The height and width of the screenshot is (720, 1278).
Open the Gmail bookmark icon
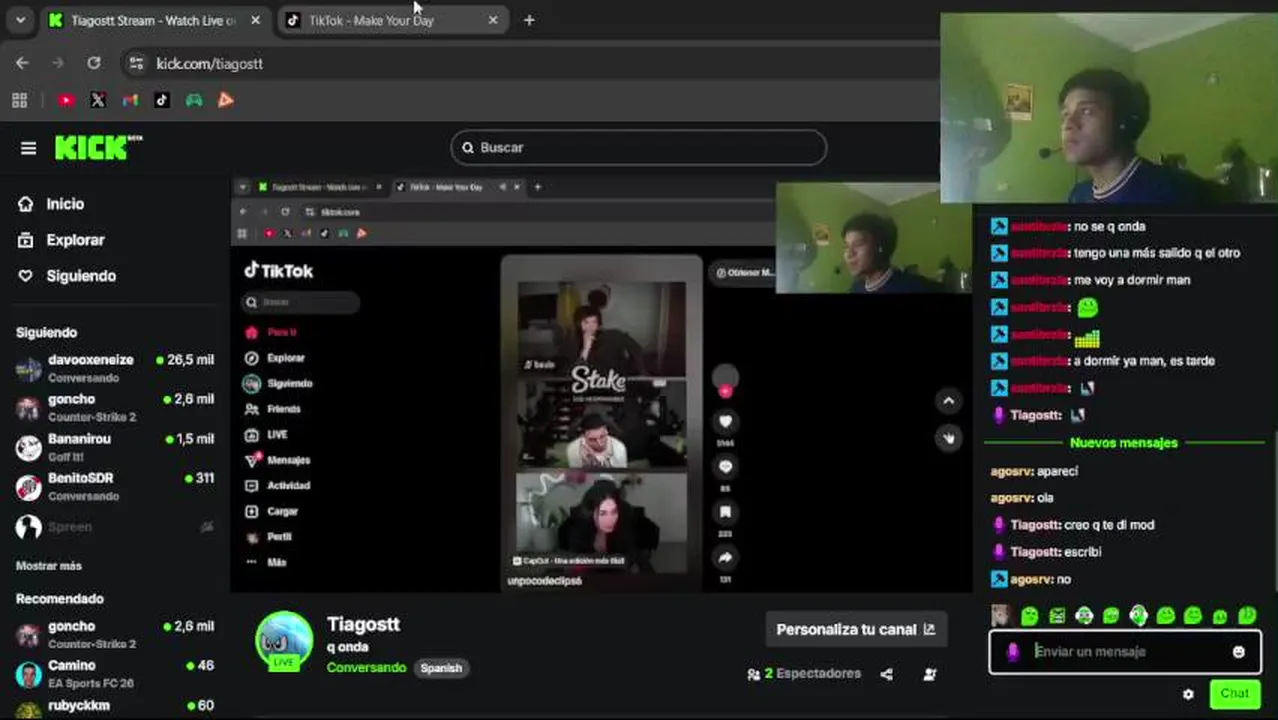click(x=130, y=100)
